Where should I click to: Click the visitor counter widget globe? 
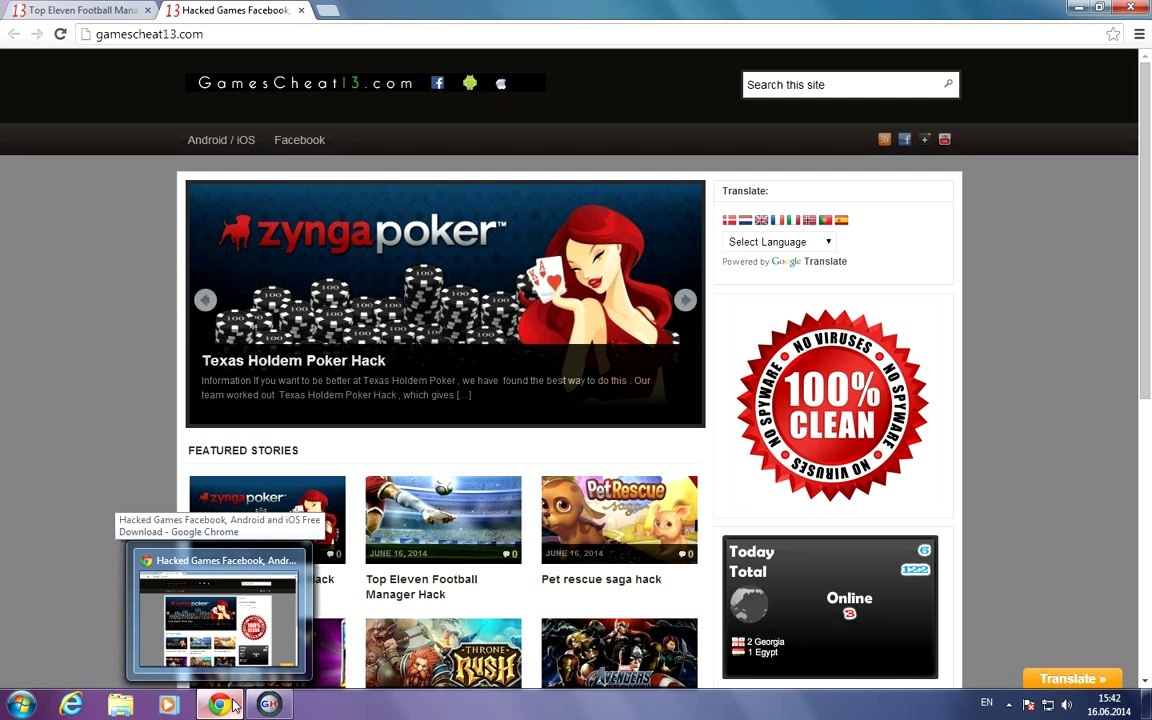point(749,605)
